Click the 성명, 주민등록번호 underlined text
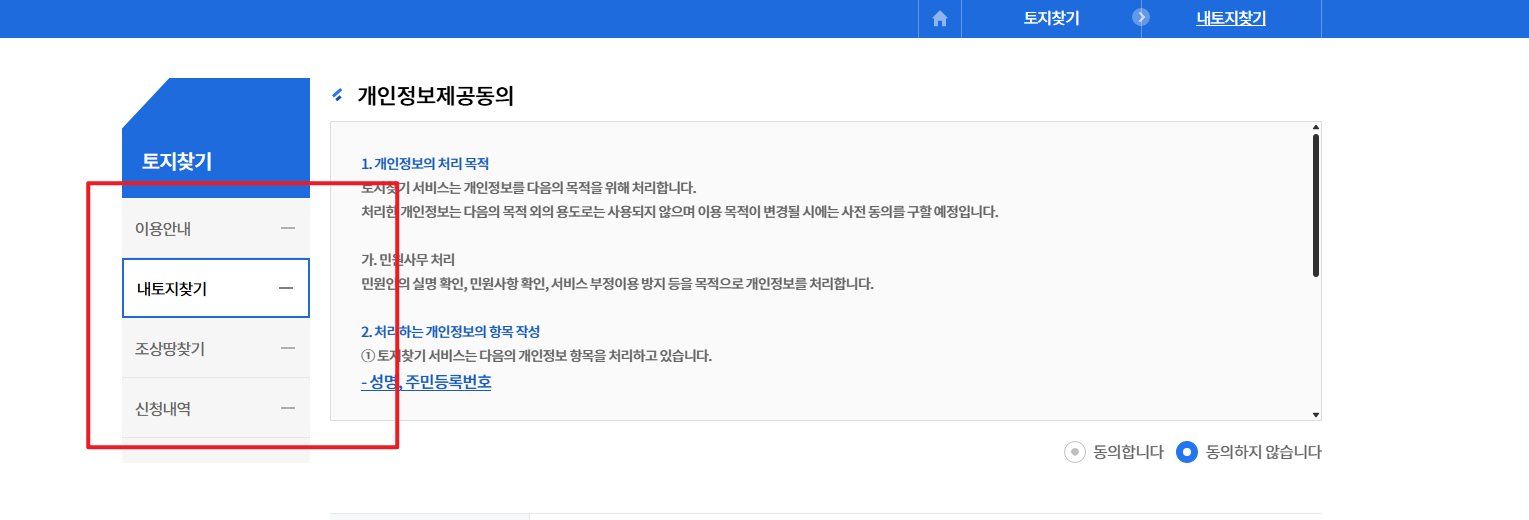The height and width of the screenshot is (520, 1529). point(426,382)
